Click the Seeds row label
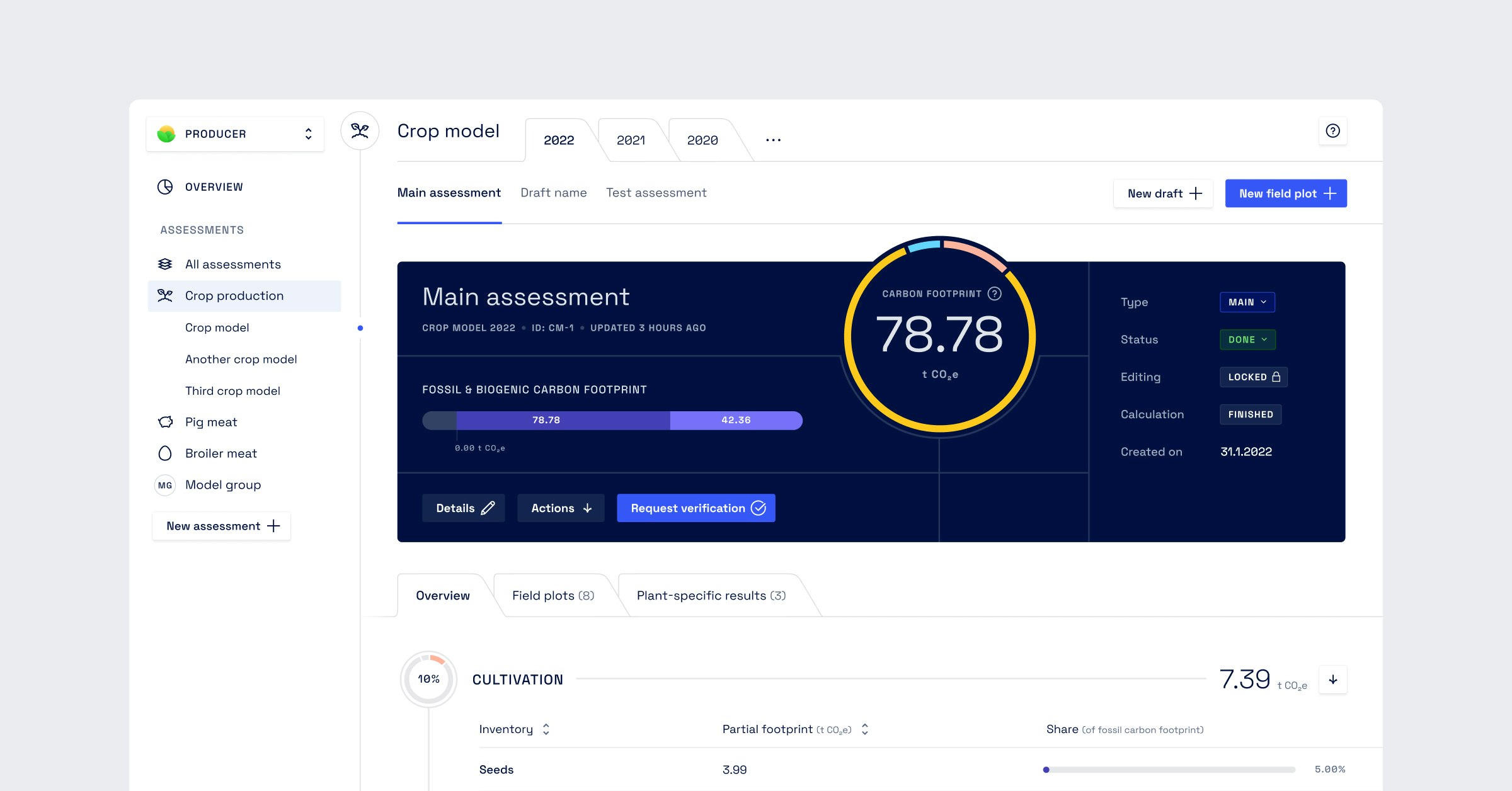This screenshot has width=1512, height=791. 496,770
